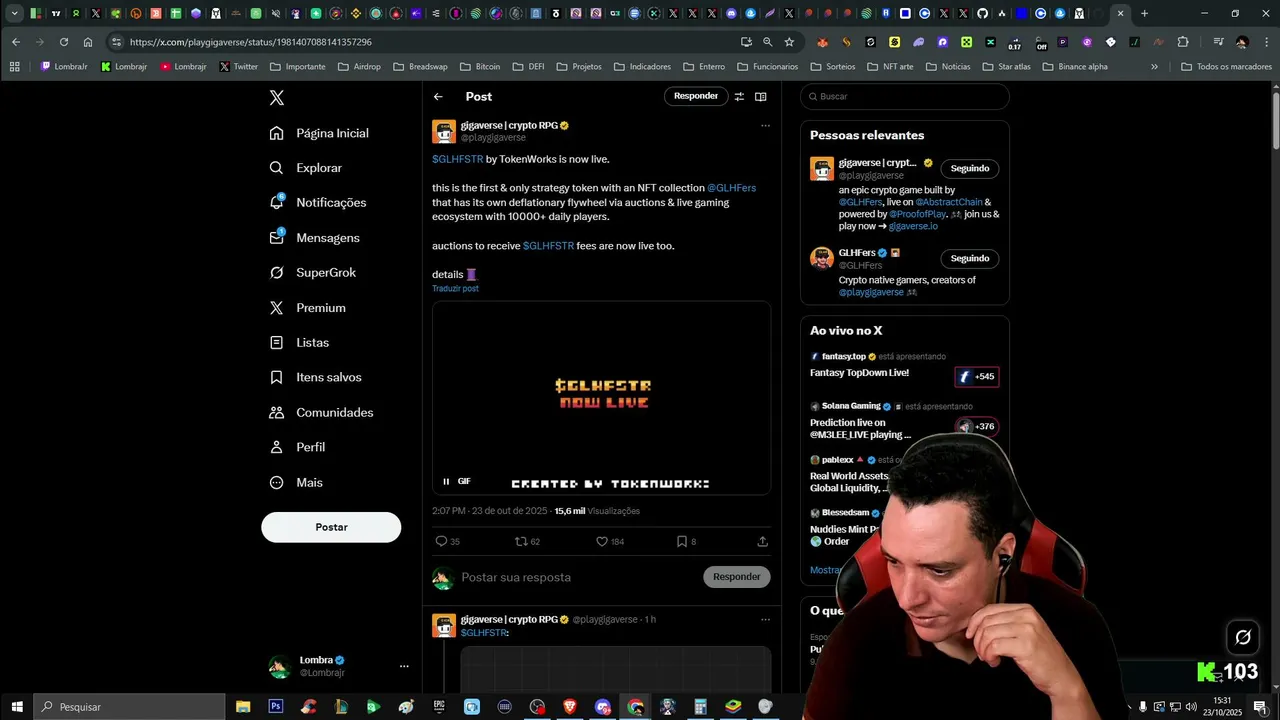The width and height of the screenshot is (1280, 720).
Task: Open a new browser tab
Action: click(1144, 14)
